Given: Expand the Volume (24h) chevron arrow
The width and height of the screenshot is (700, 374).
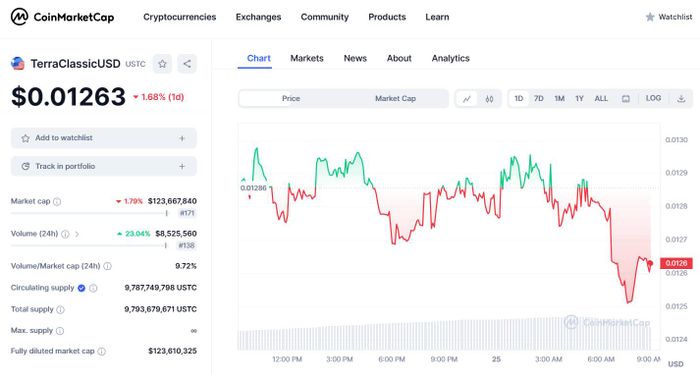Looking at the screenshot, I should click(x=77, y=234).
